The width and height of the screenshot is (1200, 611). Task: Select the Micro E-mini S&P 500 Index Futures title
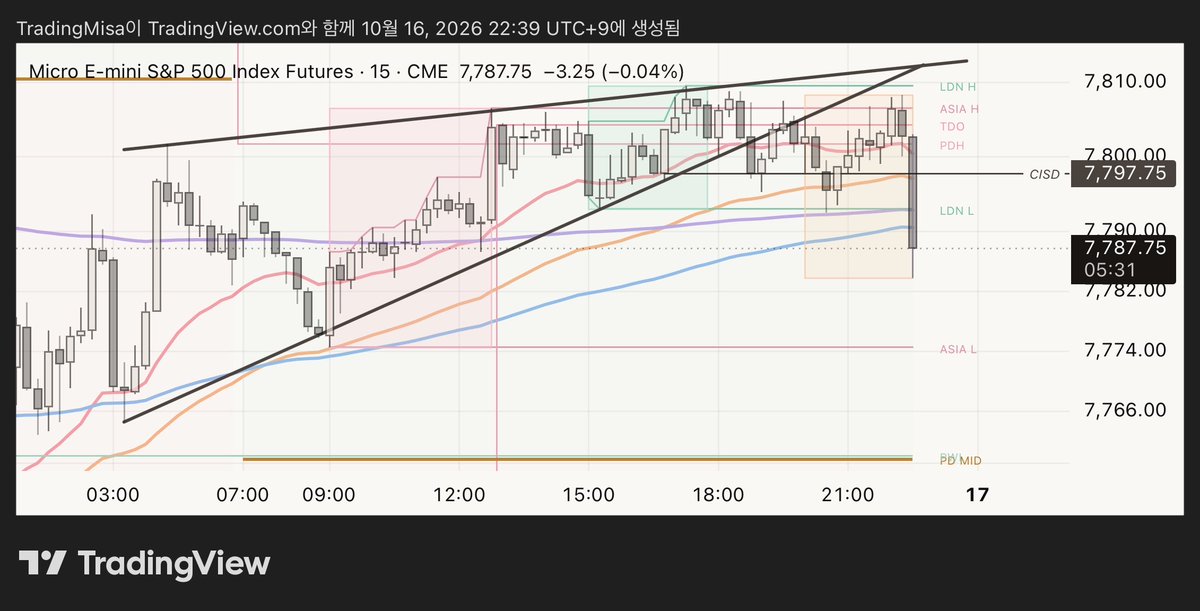[x=190, y=71]
